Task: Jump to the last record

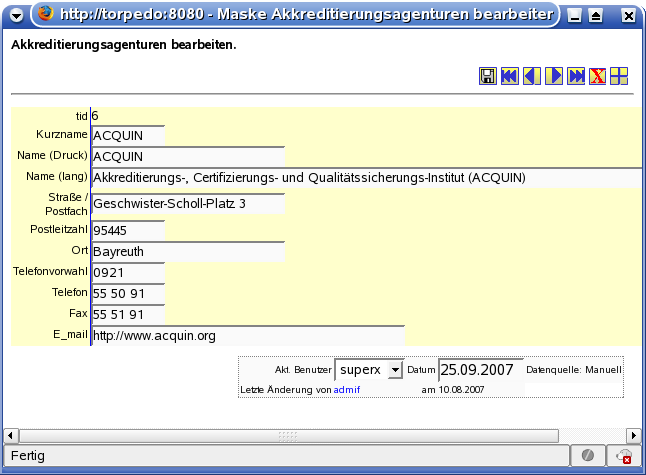Action: [576, 76]
